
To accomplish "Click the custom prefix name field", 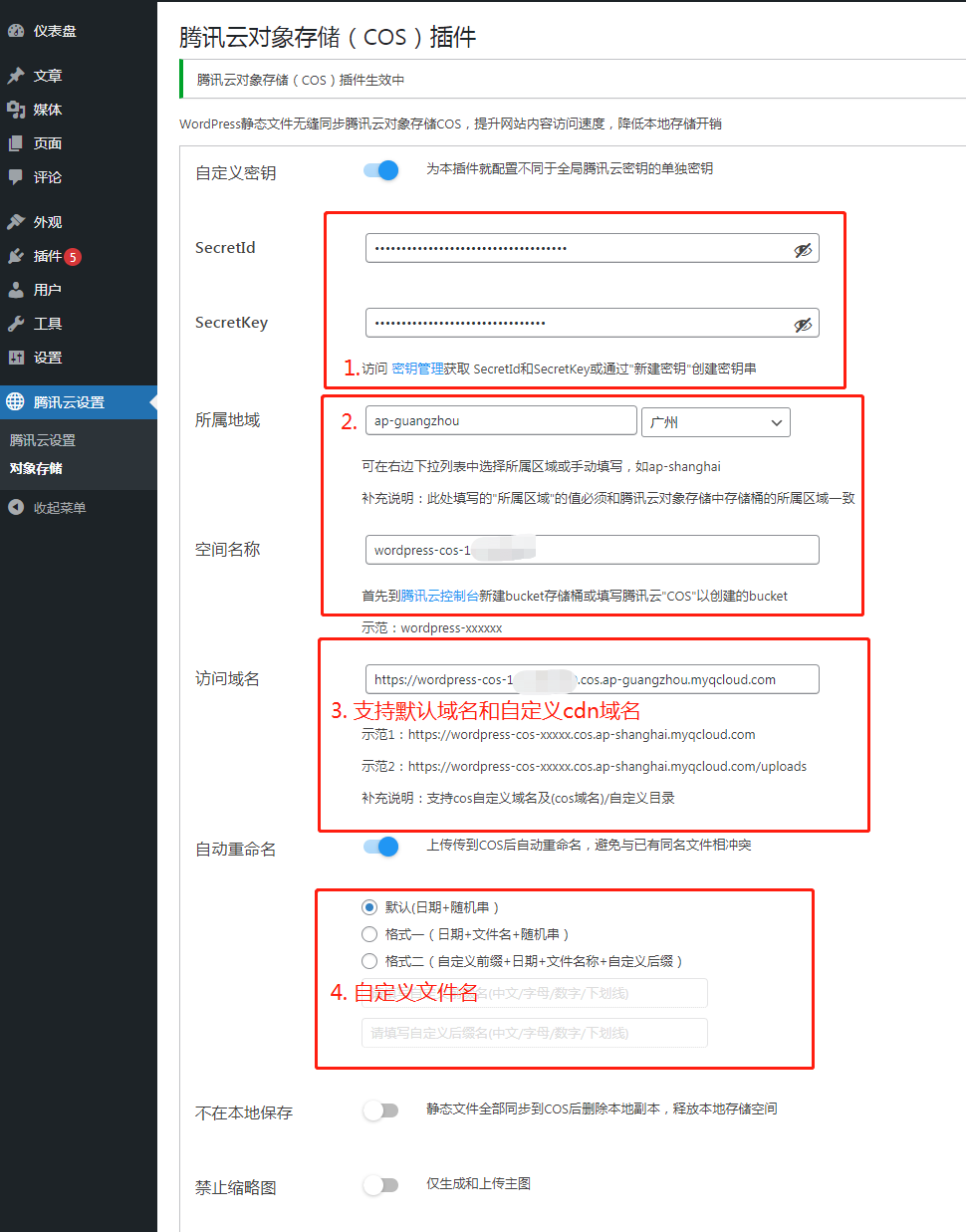I will tap(535, 993).
